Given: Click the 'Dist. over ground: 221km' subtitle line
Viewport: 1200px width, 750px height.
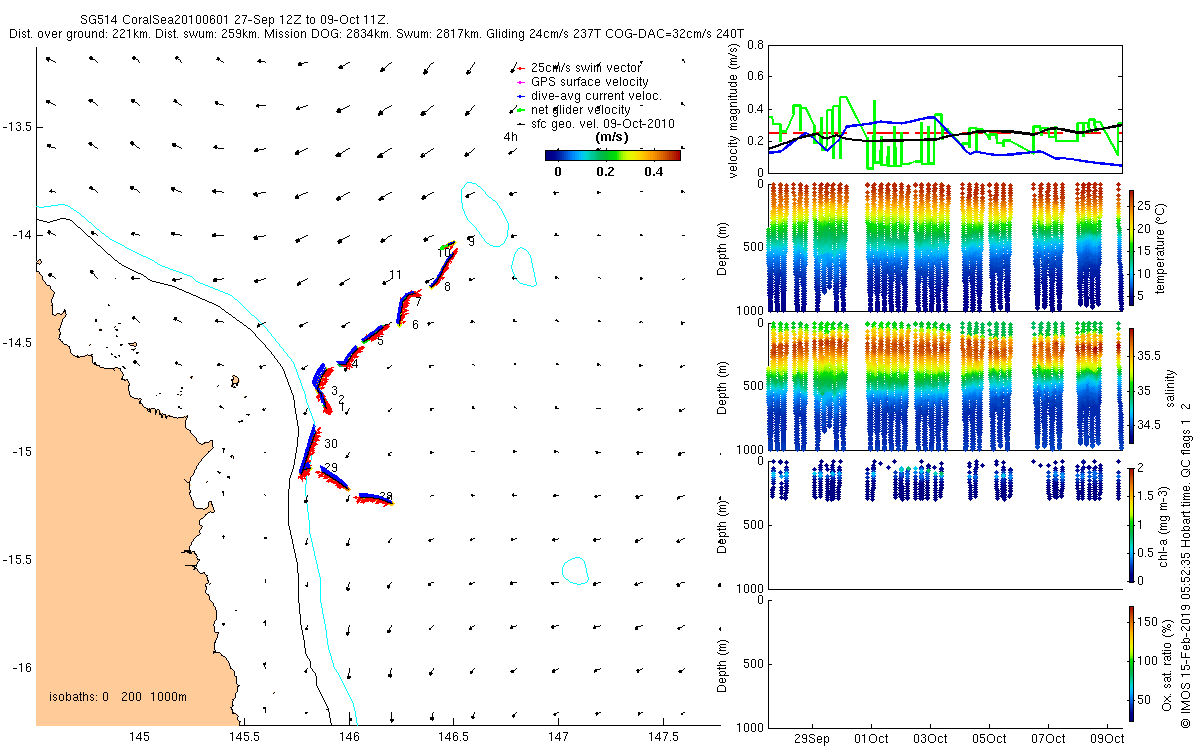Looking at the screenshot, I should tap(375, 33).
